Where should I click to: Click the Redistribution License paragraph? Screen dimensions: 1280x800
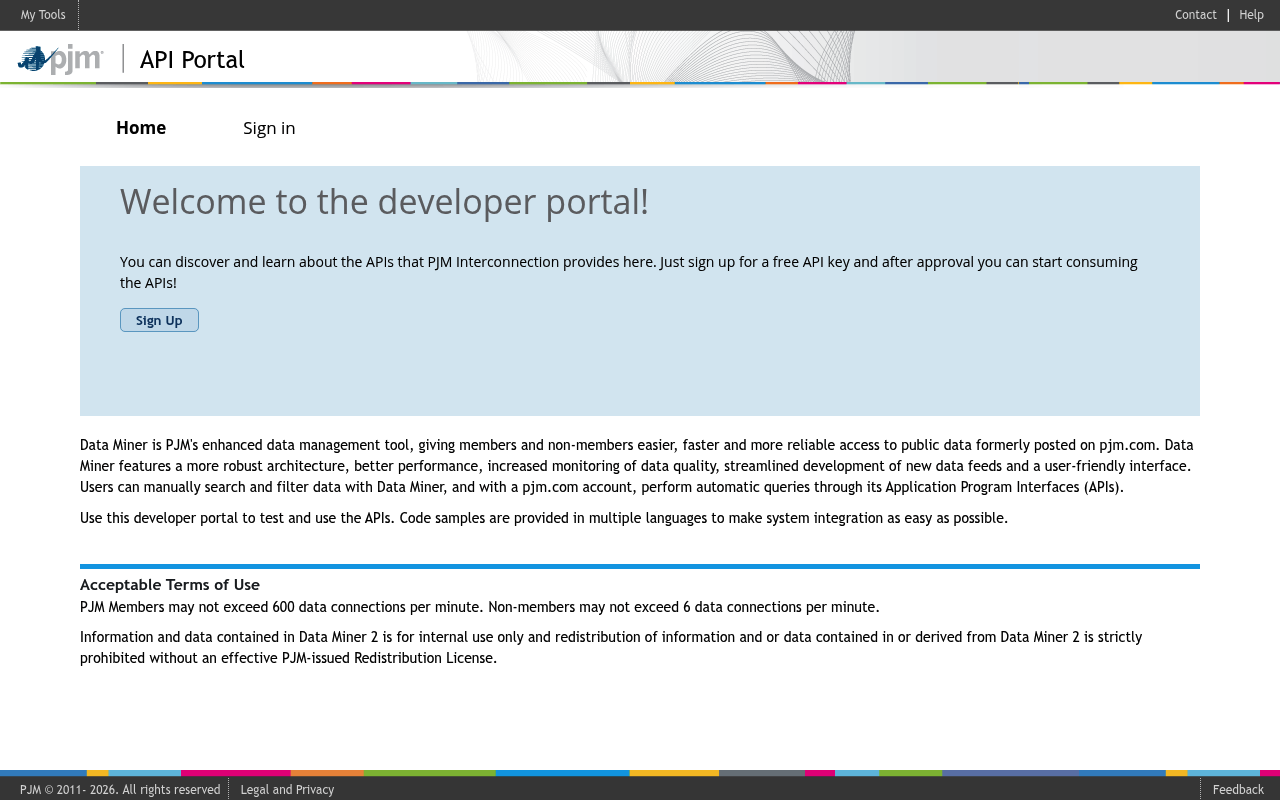click(x=611, y=647)
